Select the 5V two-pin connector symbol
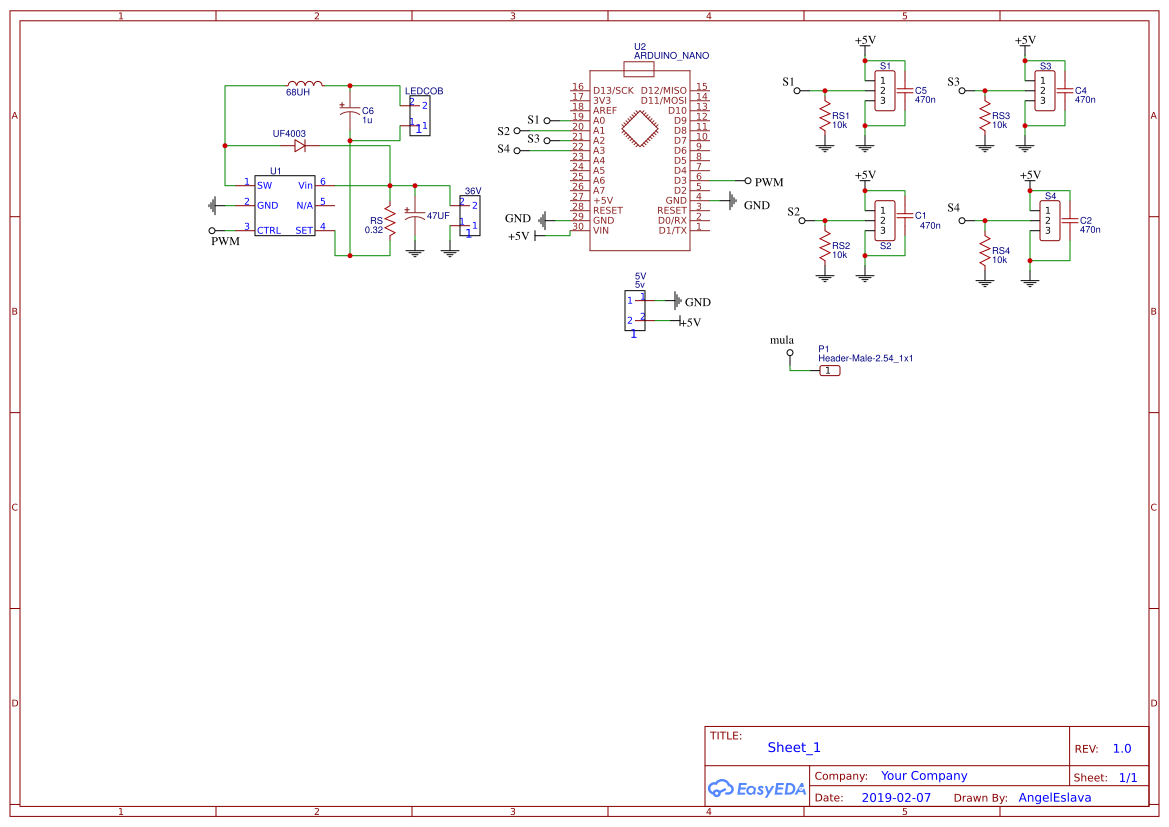Image resolution: width=1169 pixels, height=827 pixels. (x=637, y=310)
